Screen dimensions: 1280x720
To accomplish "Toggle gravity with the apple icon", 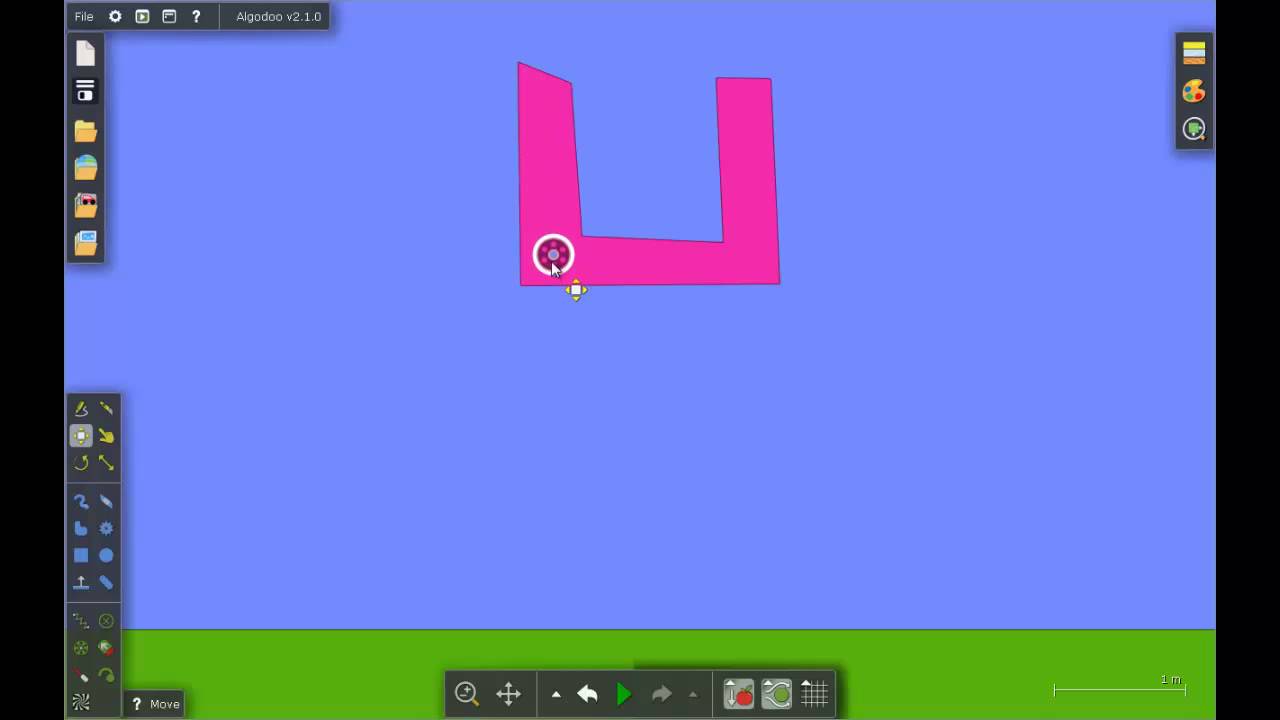I will pyautogui.click(x=738, y=693).
